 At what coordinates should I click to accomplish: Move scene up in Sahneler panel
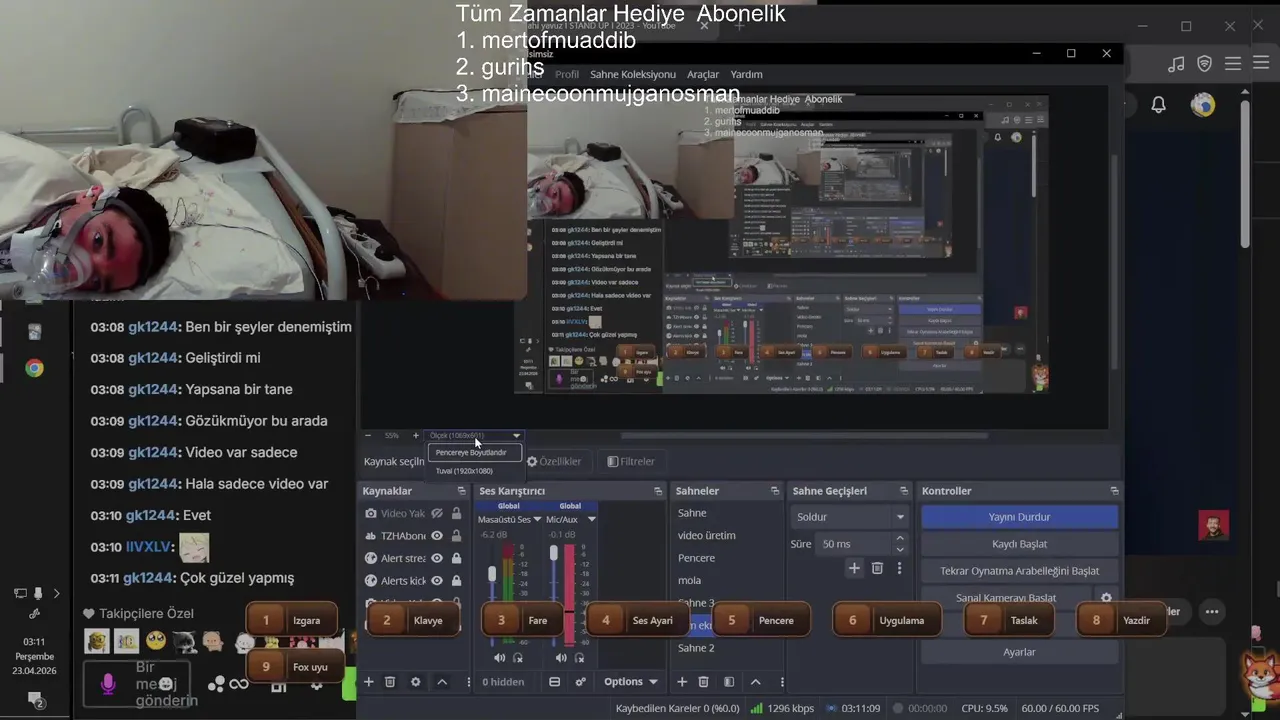pyautogui.click(x=756, y=682)
